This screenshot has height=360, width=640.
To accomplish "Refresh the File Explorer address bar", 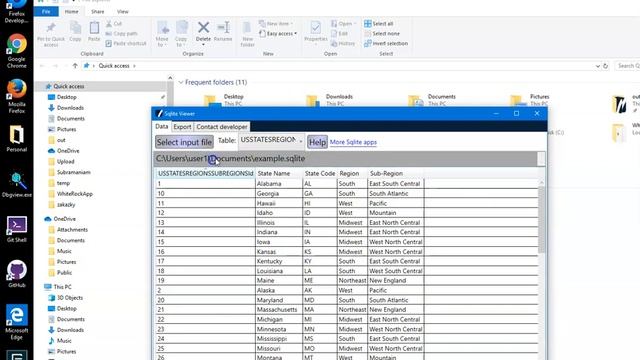I will point(606,66).
